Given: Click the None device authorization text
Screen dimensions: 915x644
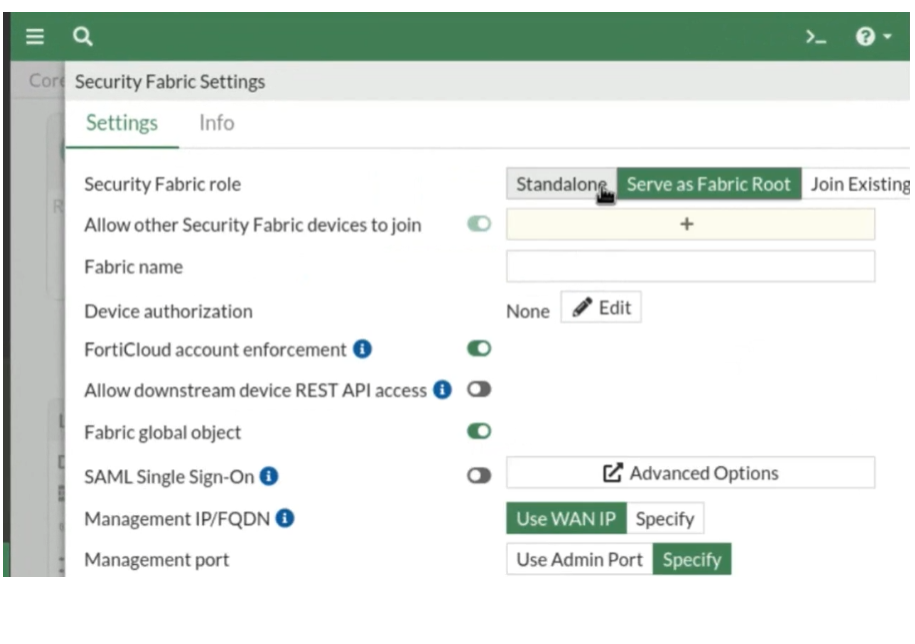Looking at the screenshot, I should coord(528,312).
